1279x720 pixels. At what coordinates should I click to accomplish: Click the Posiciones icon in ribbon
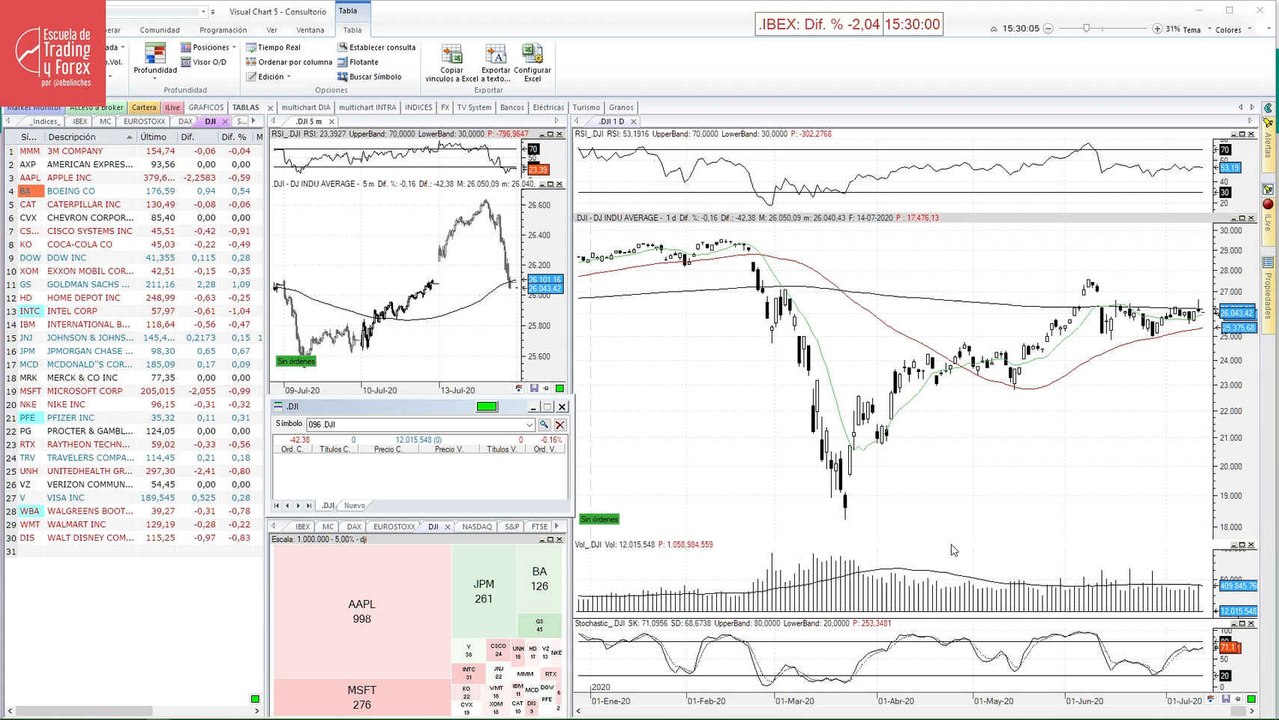185,47
